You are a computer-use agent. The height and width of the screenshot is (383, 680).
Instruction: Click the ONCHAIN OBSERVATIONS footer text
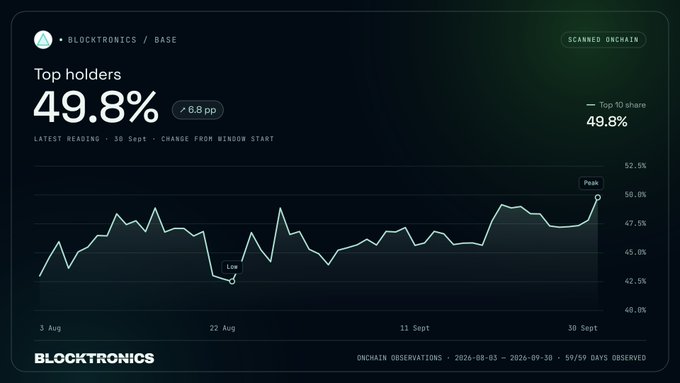click(x=501, y=358)
